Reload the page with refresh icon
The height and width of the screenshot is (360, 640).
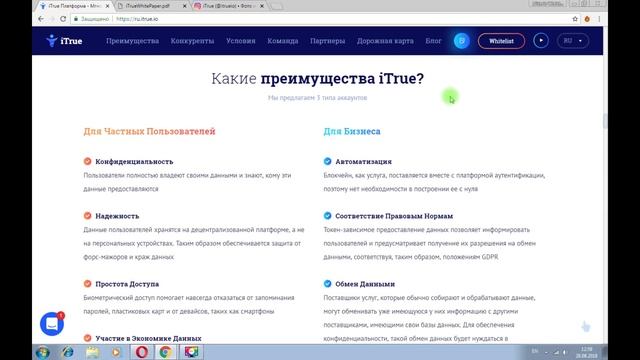(63, 19)
